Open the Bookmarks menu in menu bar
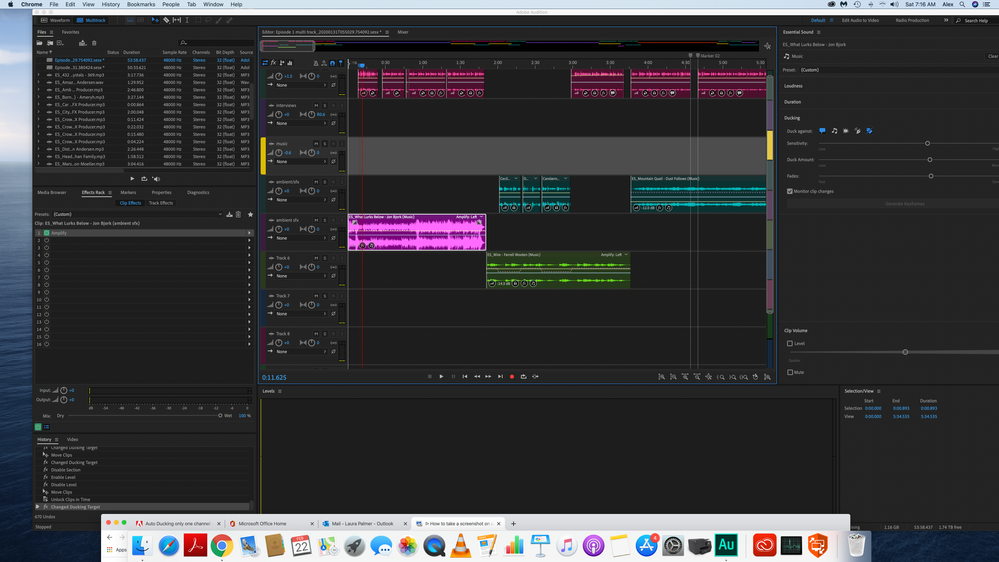999x562 pixels. (141, 4)
